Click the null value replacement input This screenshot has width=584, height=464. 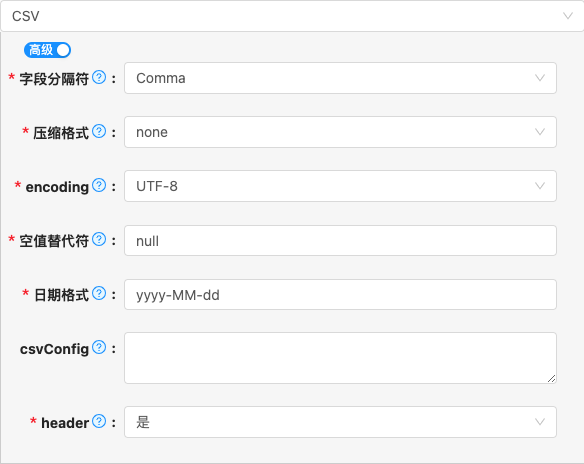click(340, 241)
